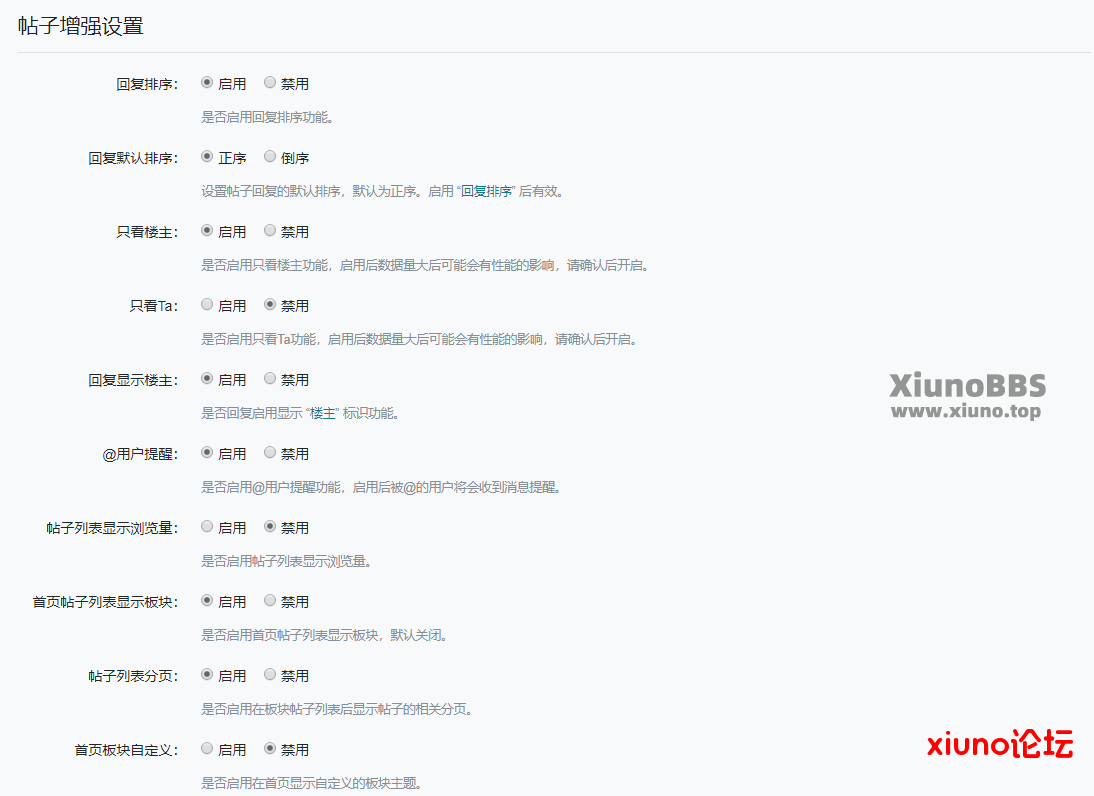Enable 首页板块自定义 setting

pyautogui.click(x=207, y=749)
